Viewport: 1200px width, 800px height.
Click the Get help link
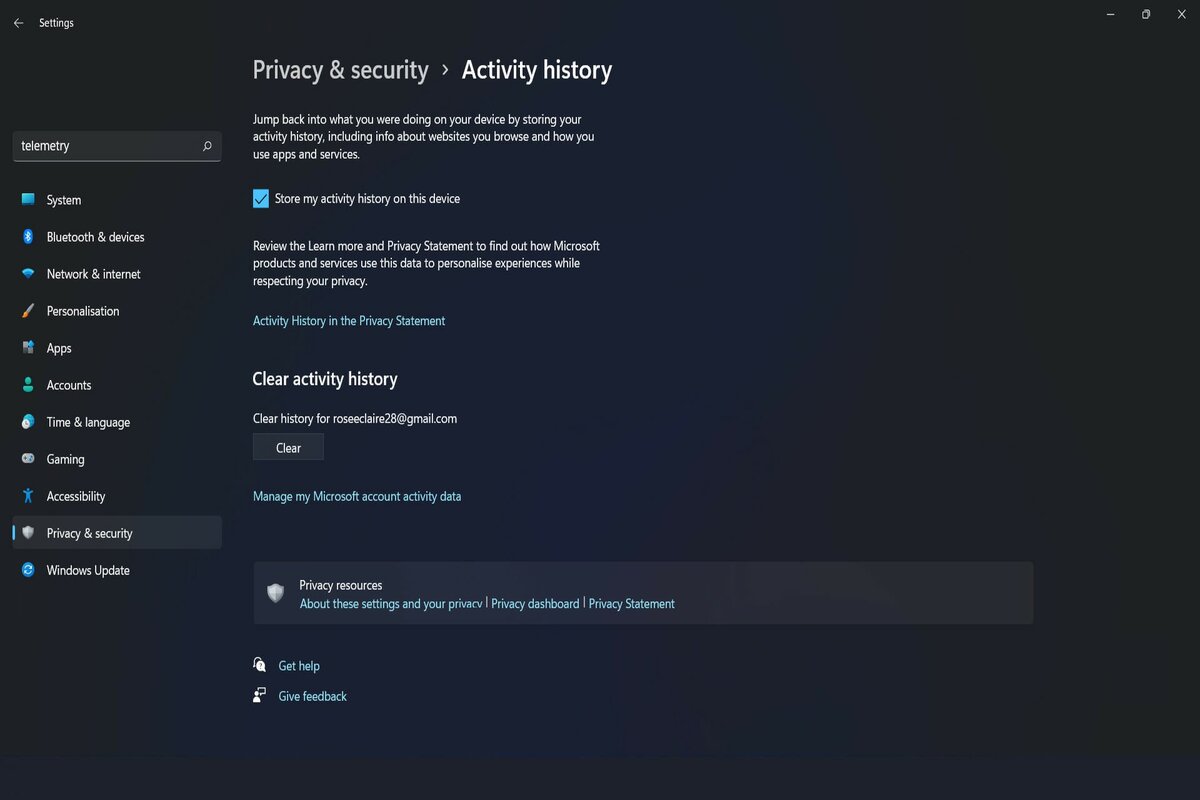click(299, 666)
